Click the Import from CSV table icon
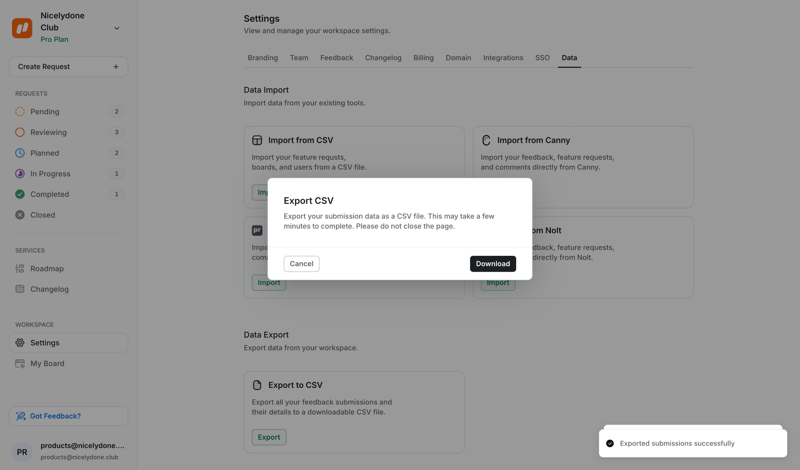800x470 pixels. point(257,140)
